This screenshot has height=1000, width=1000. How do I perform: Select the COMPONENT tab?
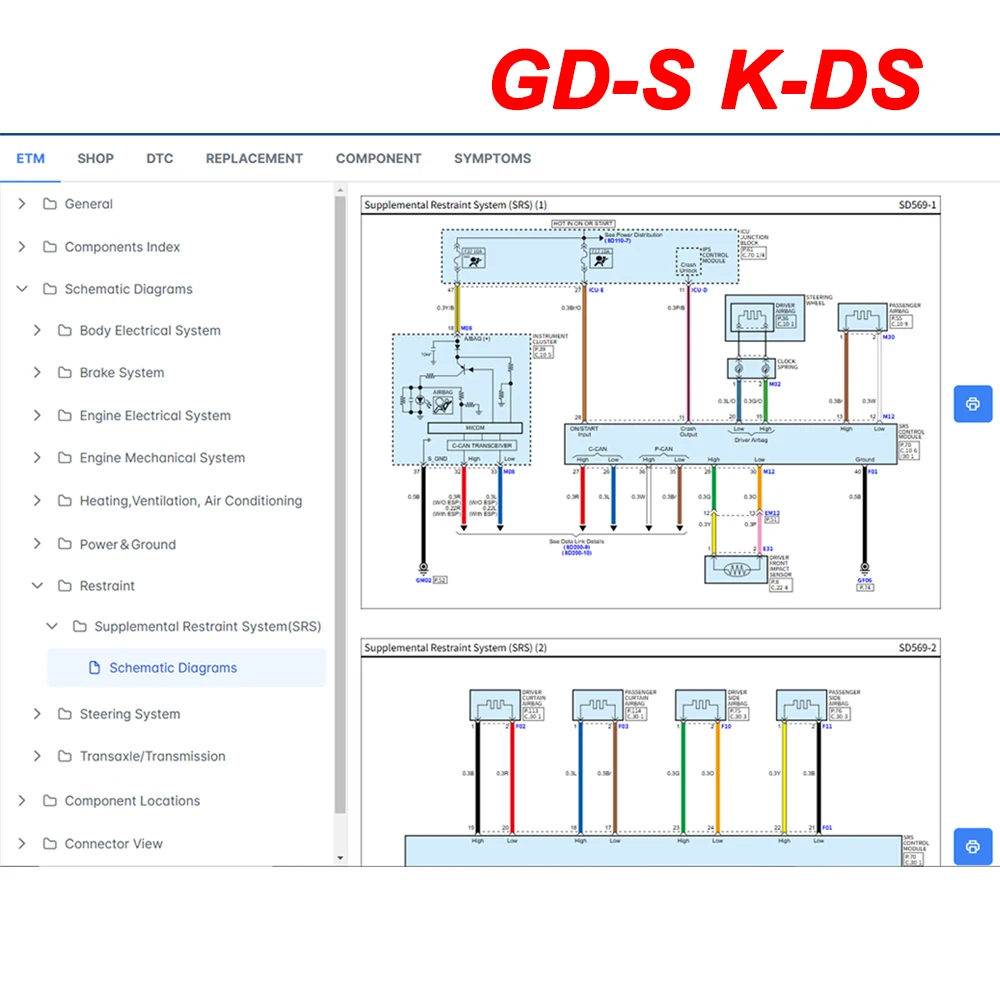click(x=378, y=158)
